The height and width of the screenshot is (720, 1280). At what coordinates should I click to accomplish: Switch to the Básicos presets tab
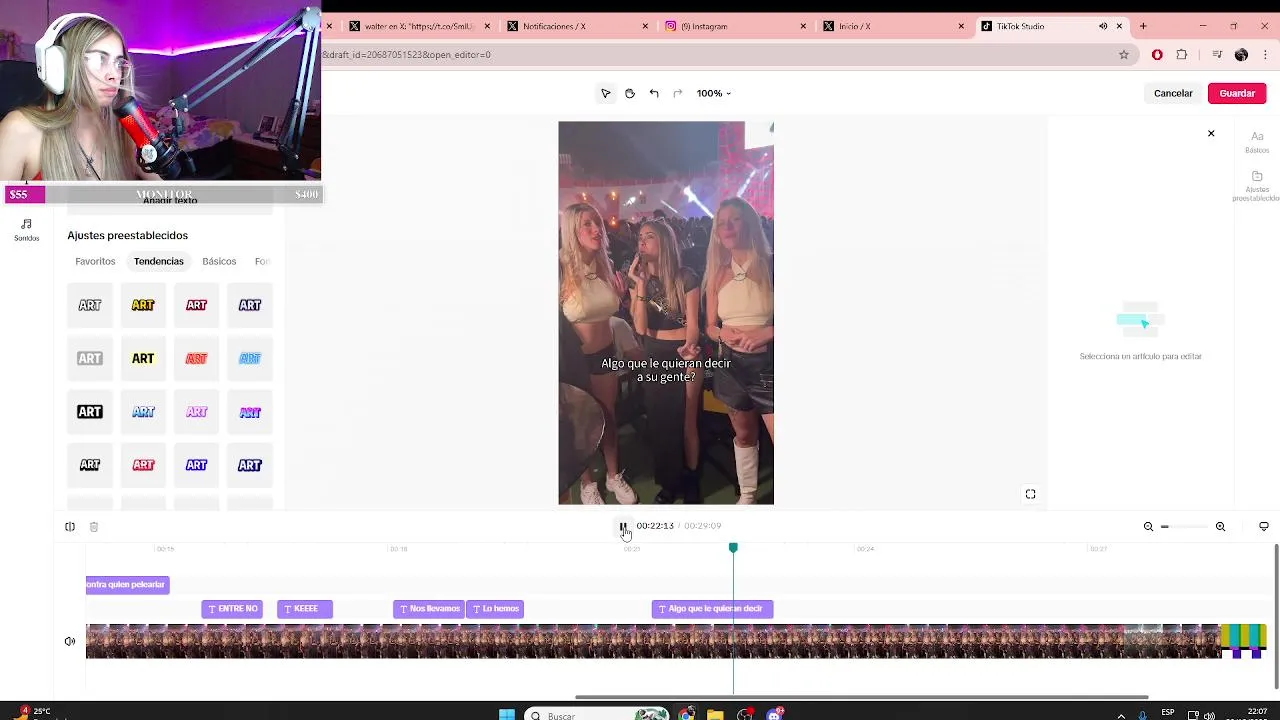(x=219, y=261)
